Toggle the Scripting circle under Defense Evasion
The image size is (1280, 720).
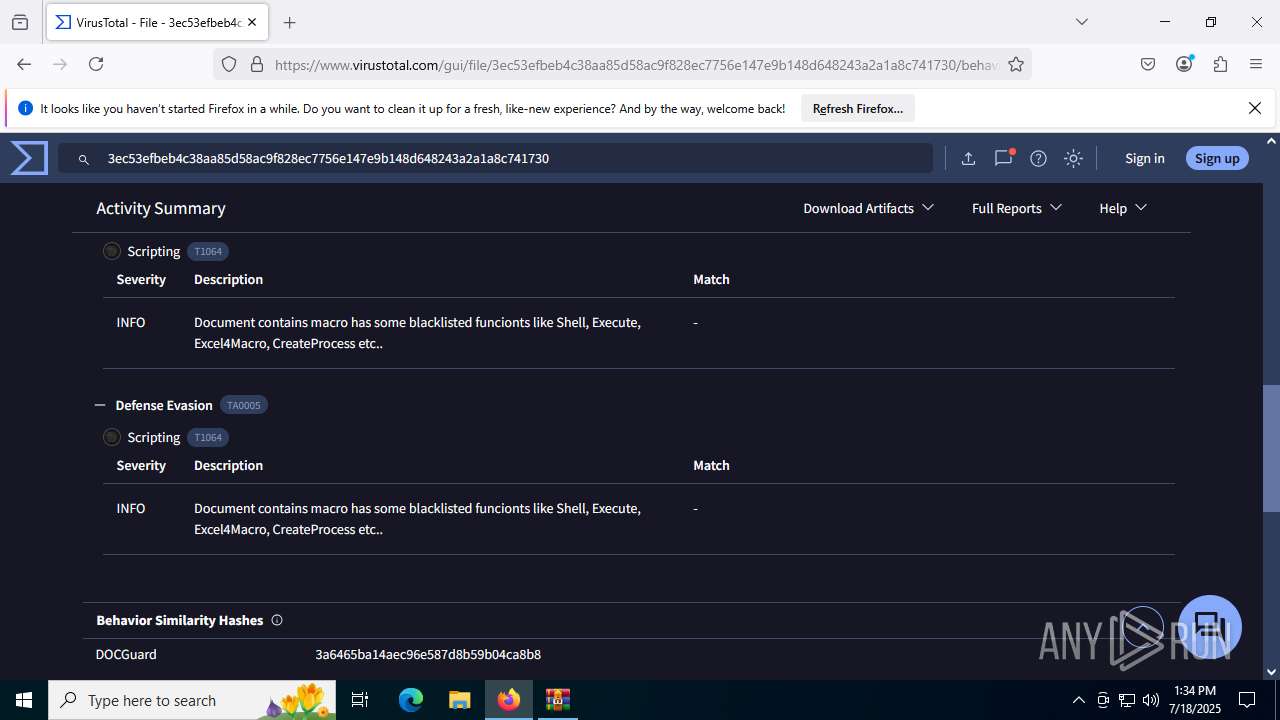pos(112,437)
